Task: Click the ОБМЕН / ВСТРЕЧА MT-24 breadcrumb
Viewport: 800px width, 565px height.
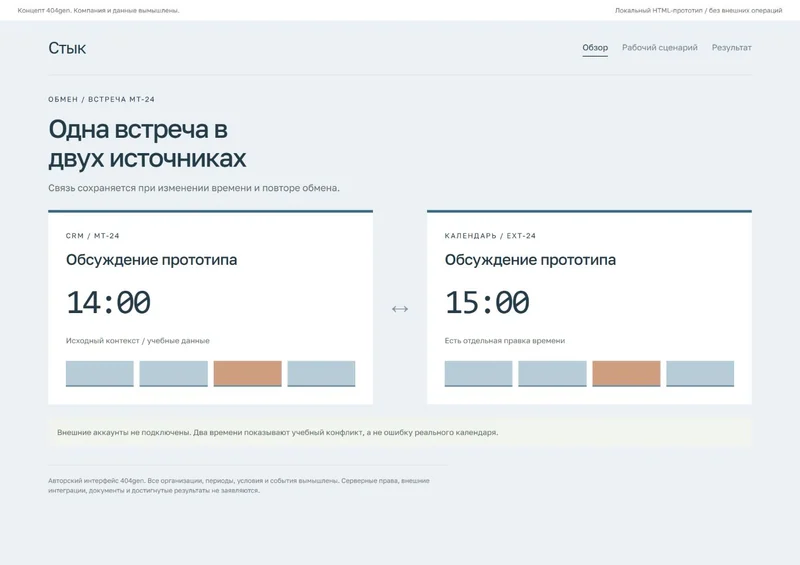Action: (102, 100)
